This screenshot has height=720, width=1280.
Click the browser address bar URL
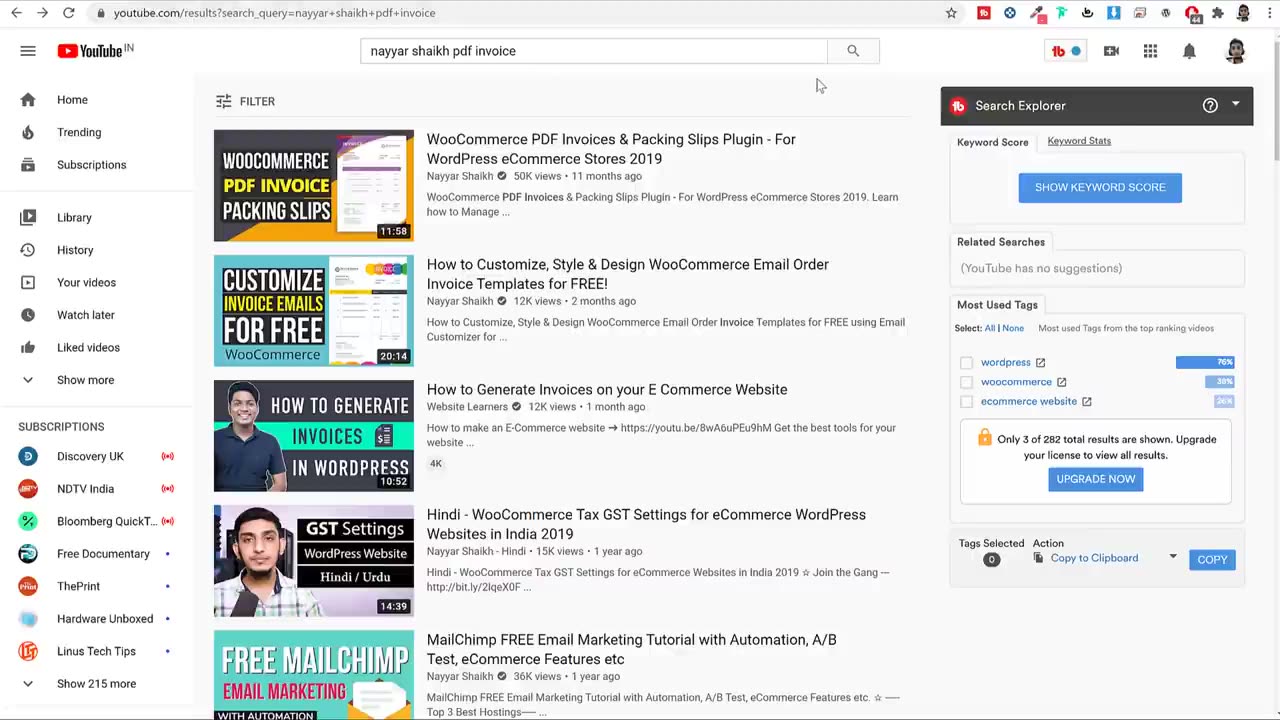(274, 13)
